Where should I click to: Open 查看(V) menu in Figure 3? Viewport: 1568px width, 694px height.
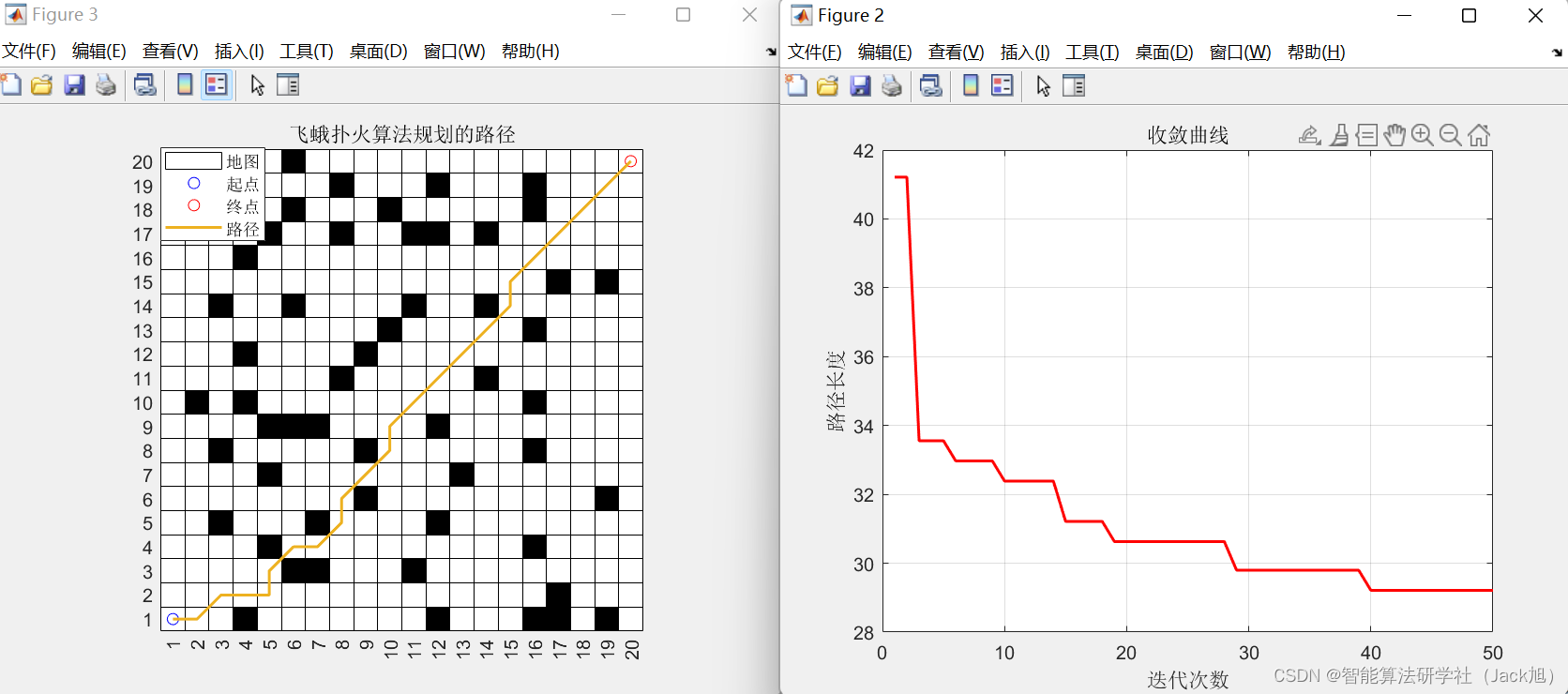(x=170, y=51)
